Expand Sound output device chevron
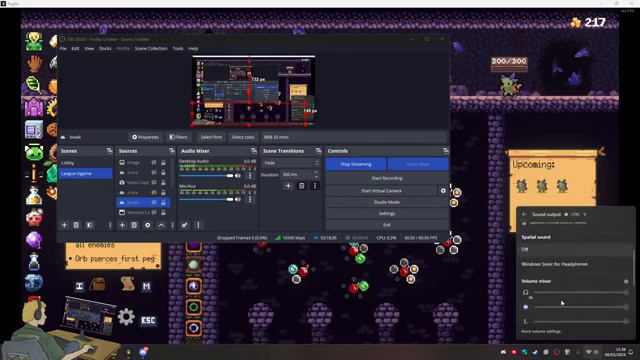640x360 pixels. tap(584, 214)
